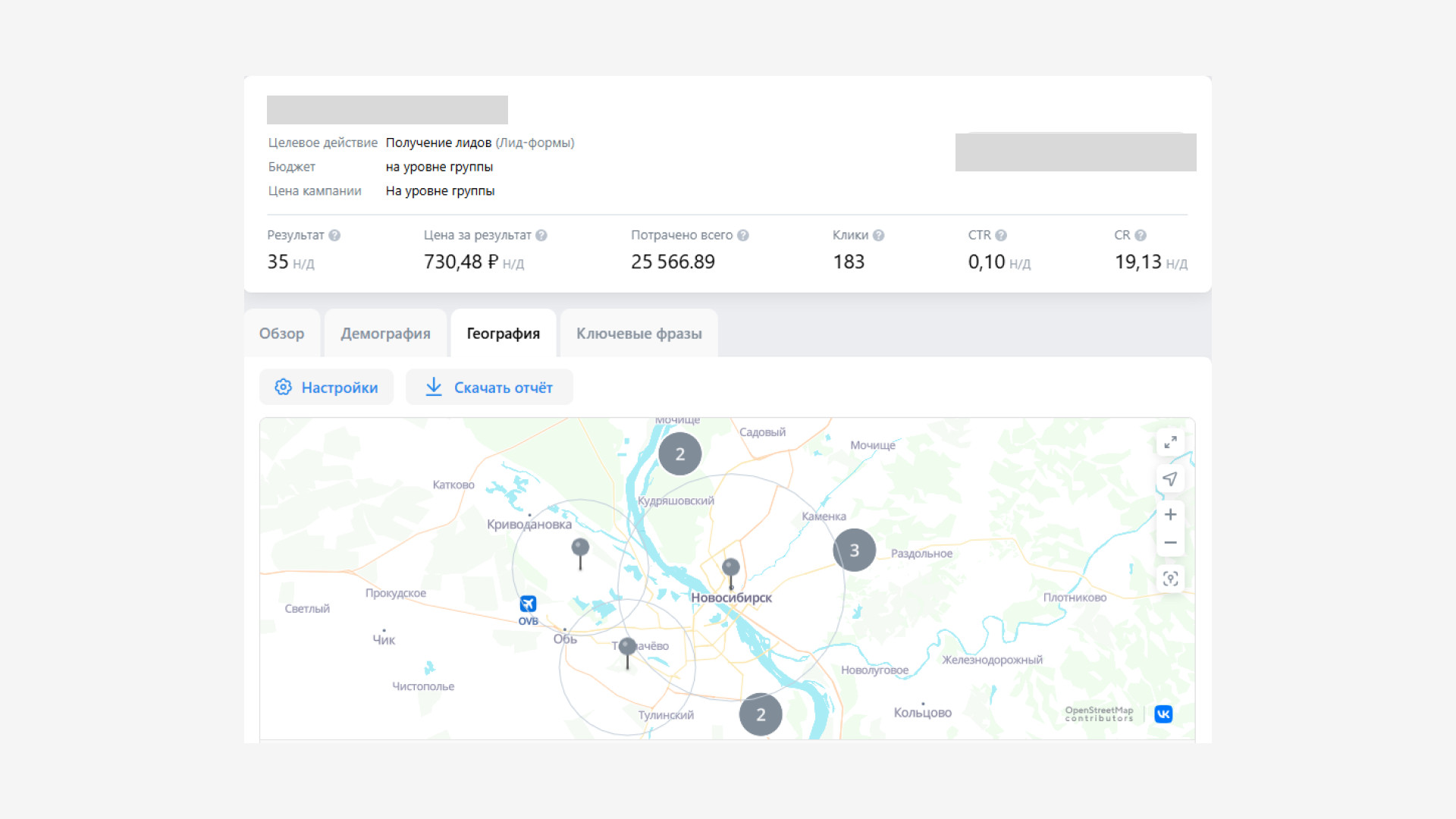Click the OVB airport marker
Image resolution: width=1456 pixels, height=819 pixels.
click(x=528, y=604)
